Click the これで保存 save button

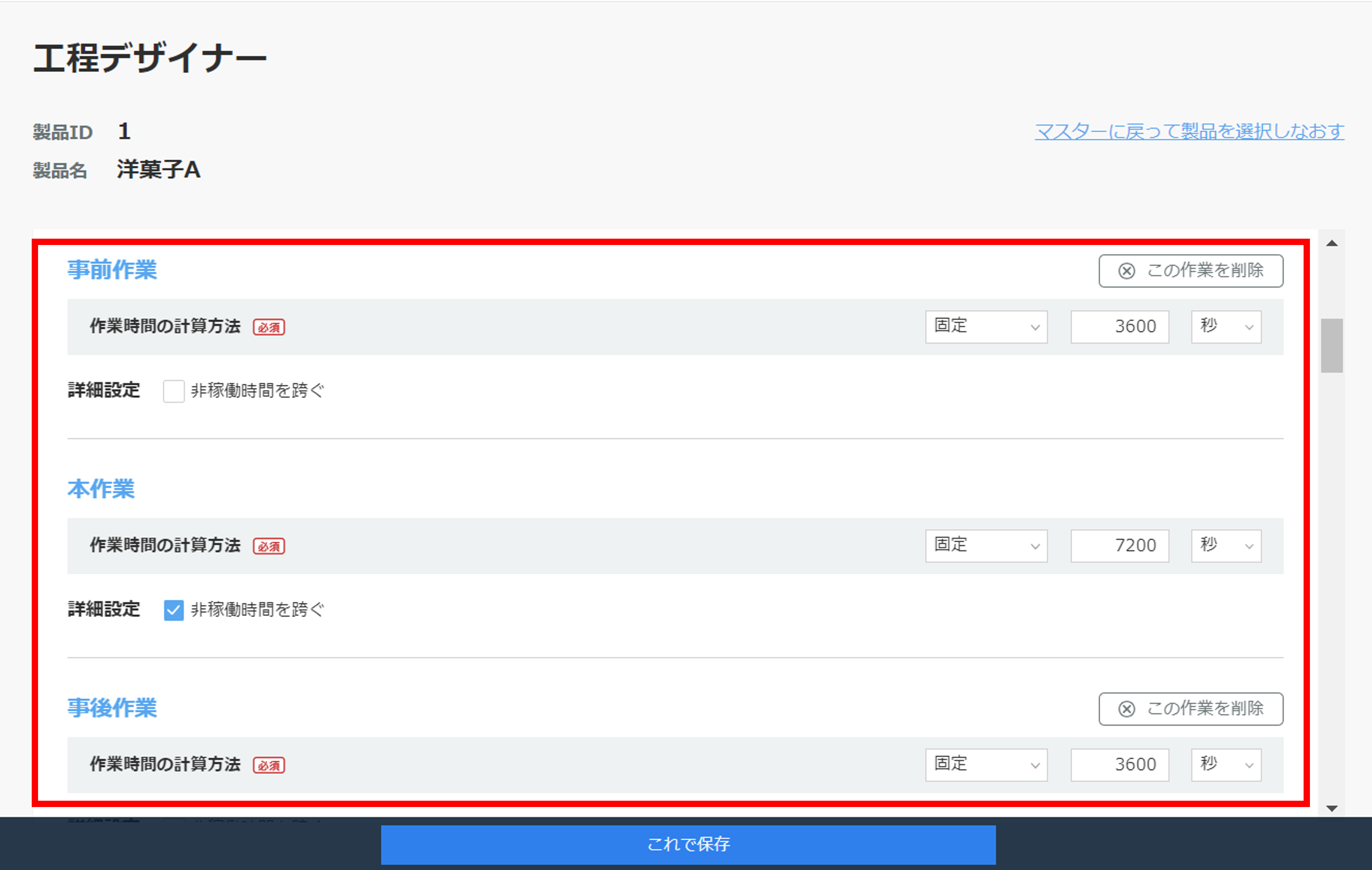click(688, 844)
